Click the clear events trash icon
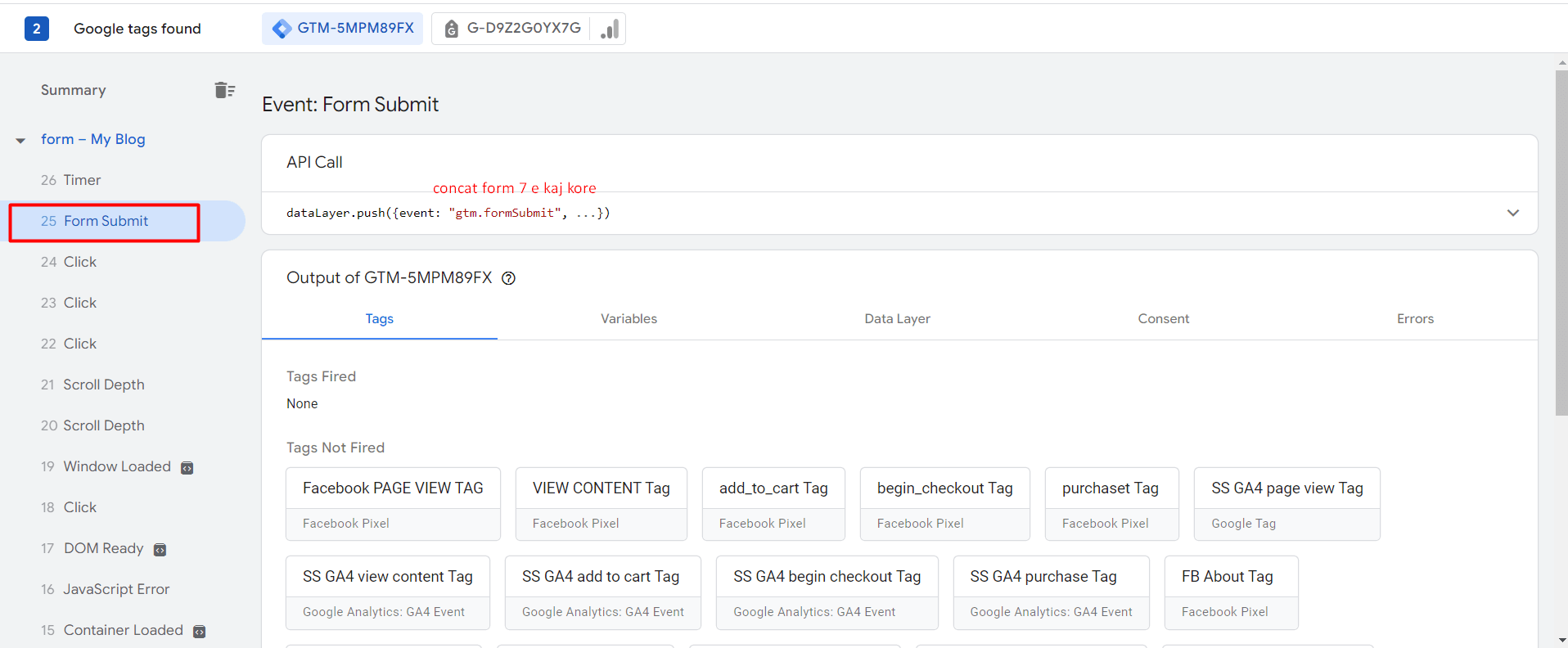This screenshot has width=1568, height=648. [224, 90]
